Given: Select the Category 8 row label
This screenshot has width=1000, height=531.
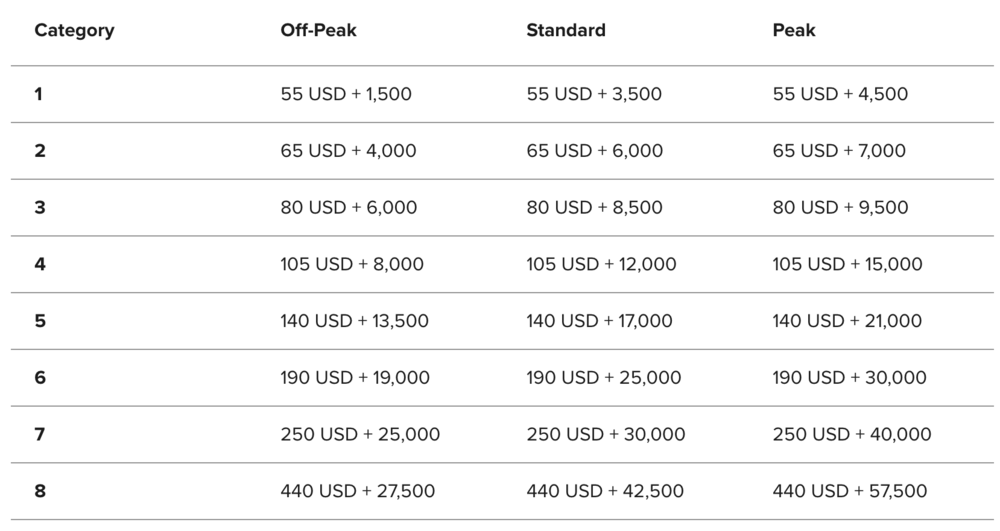Looking at the screenshot, I should coord(39,491).
